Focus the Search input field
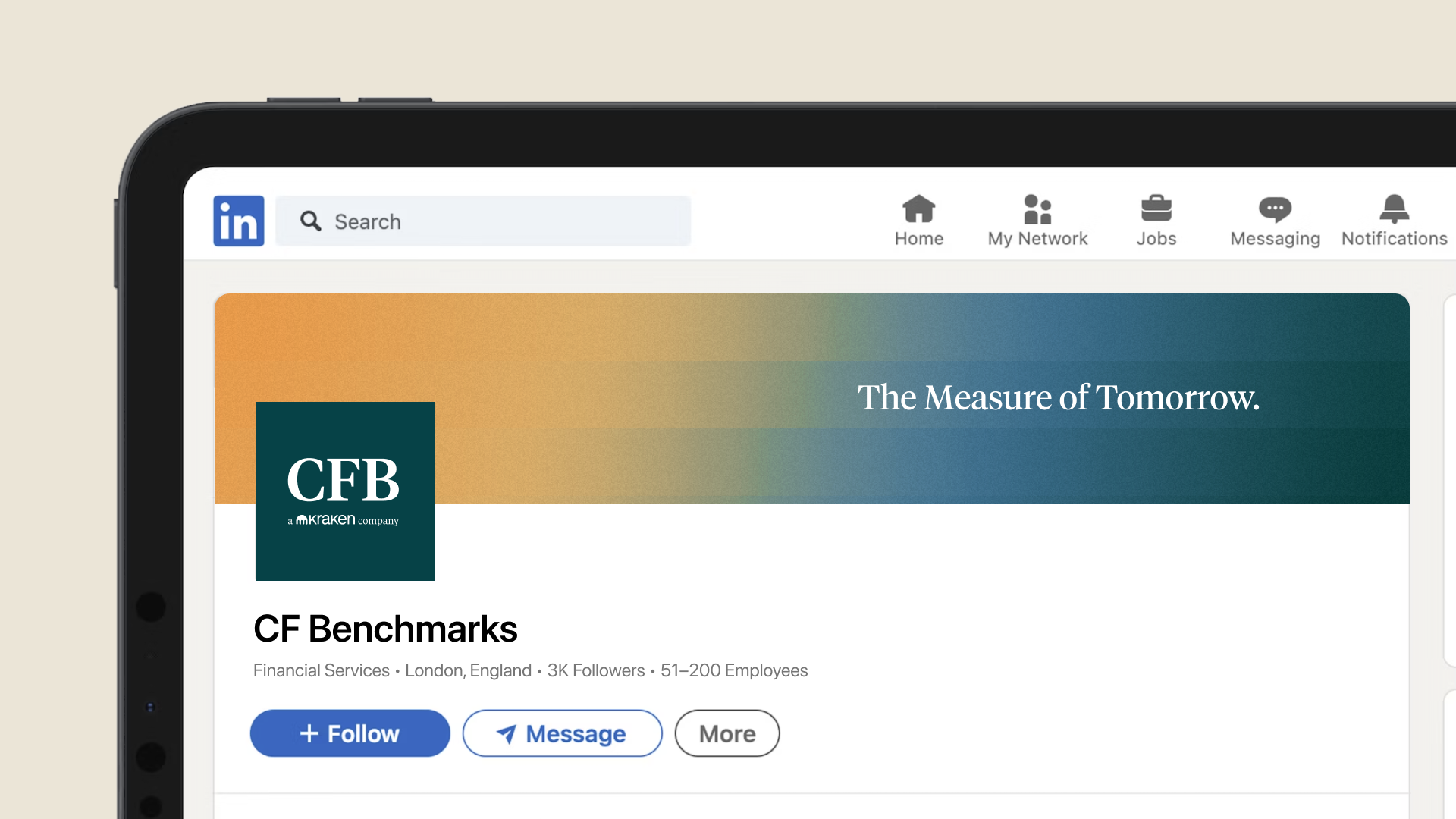The image size is (1456, 819). tap(483, 221)
